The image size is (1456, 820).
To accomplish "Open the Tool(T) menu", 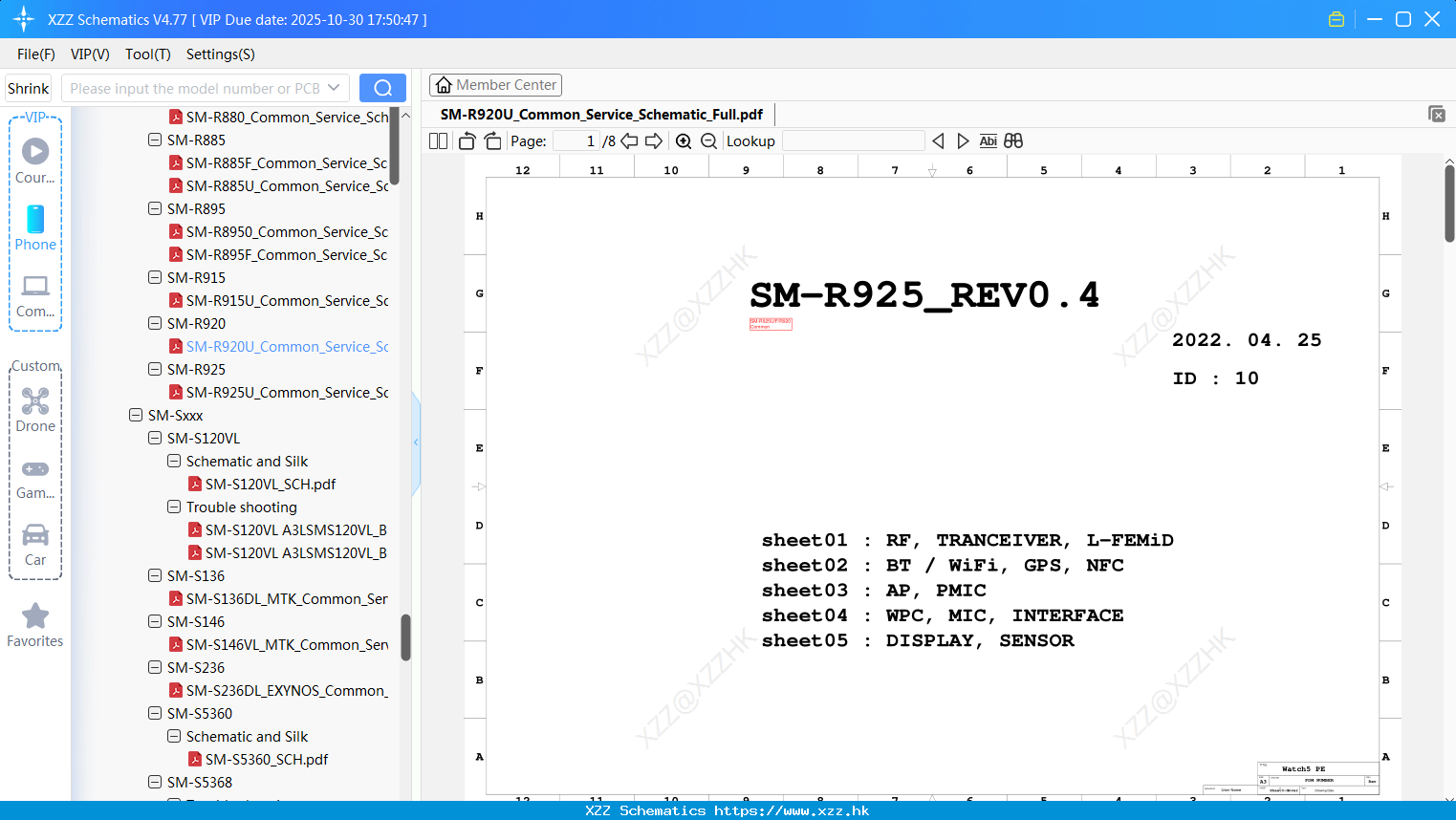I will tap(148, 54).
